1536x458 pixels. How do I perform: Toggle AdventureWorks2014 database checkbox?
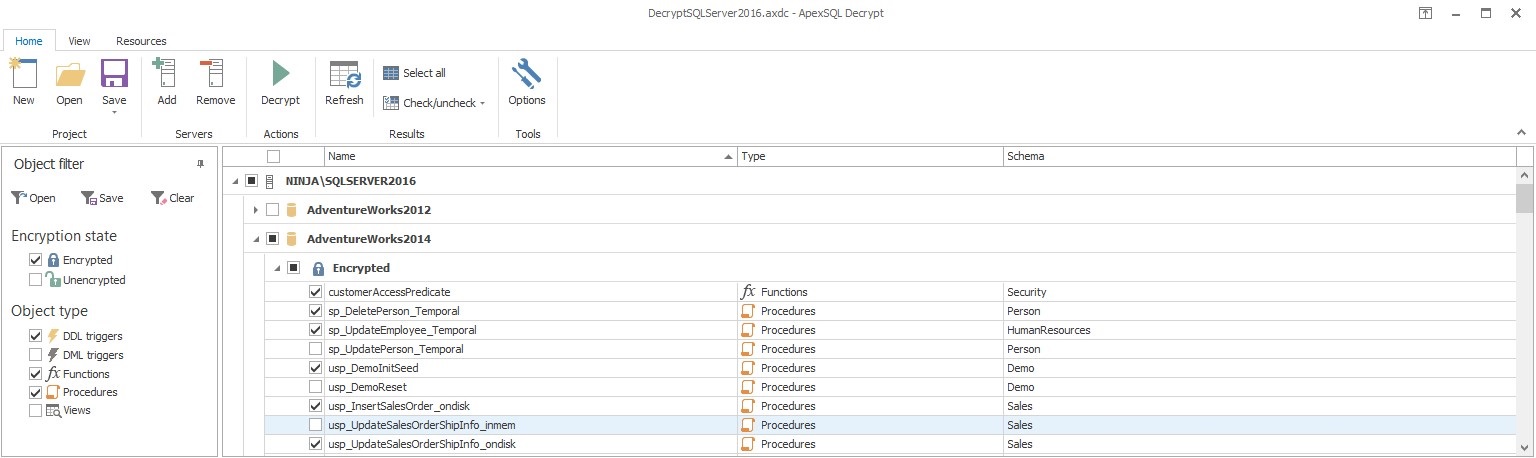[273, 239]
